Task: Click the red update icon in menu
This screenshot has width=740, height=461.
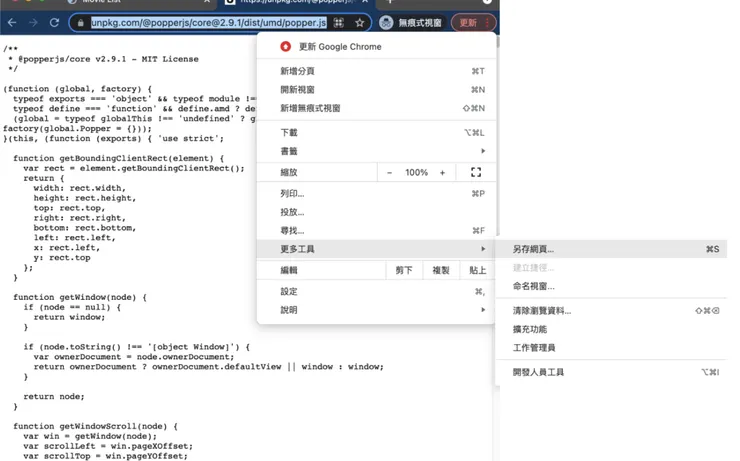Action: (x=285, y=46)
